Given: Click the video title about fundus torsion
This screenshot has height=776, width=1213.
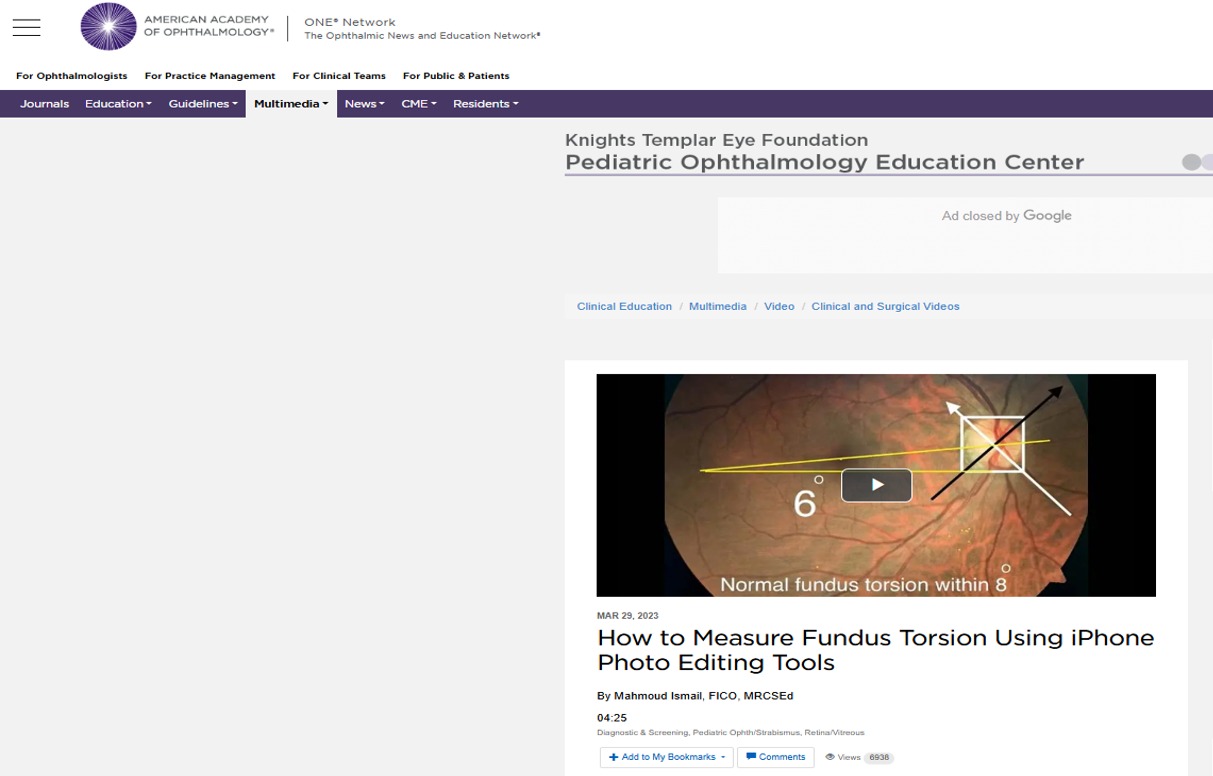Looking at the screenshot, I should tap(875, 650).
